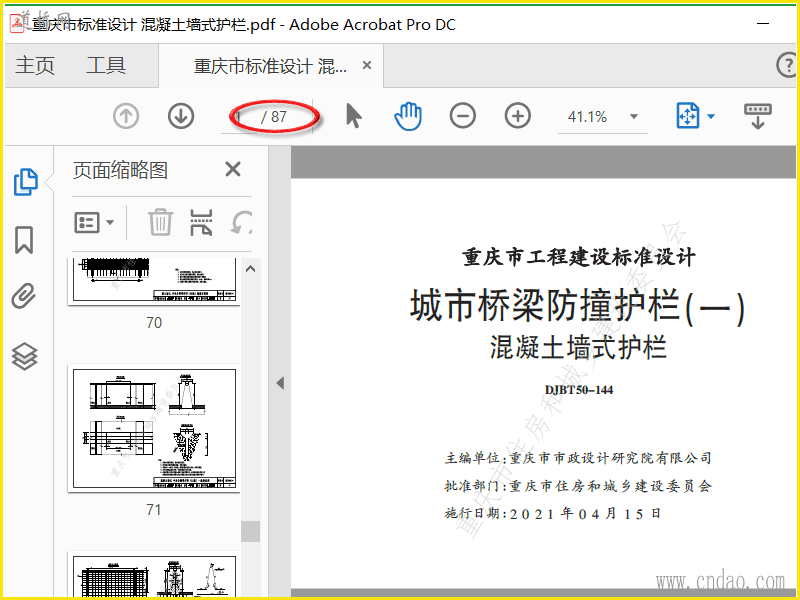This screenshot has height=600, width=800.
Task: Open the bookmarks panel
Action: click(24, 240)
